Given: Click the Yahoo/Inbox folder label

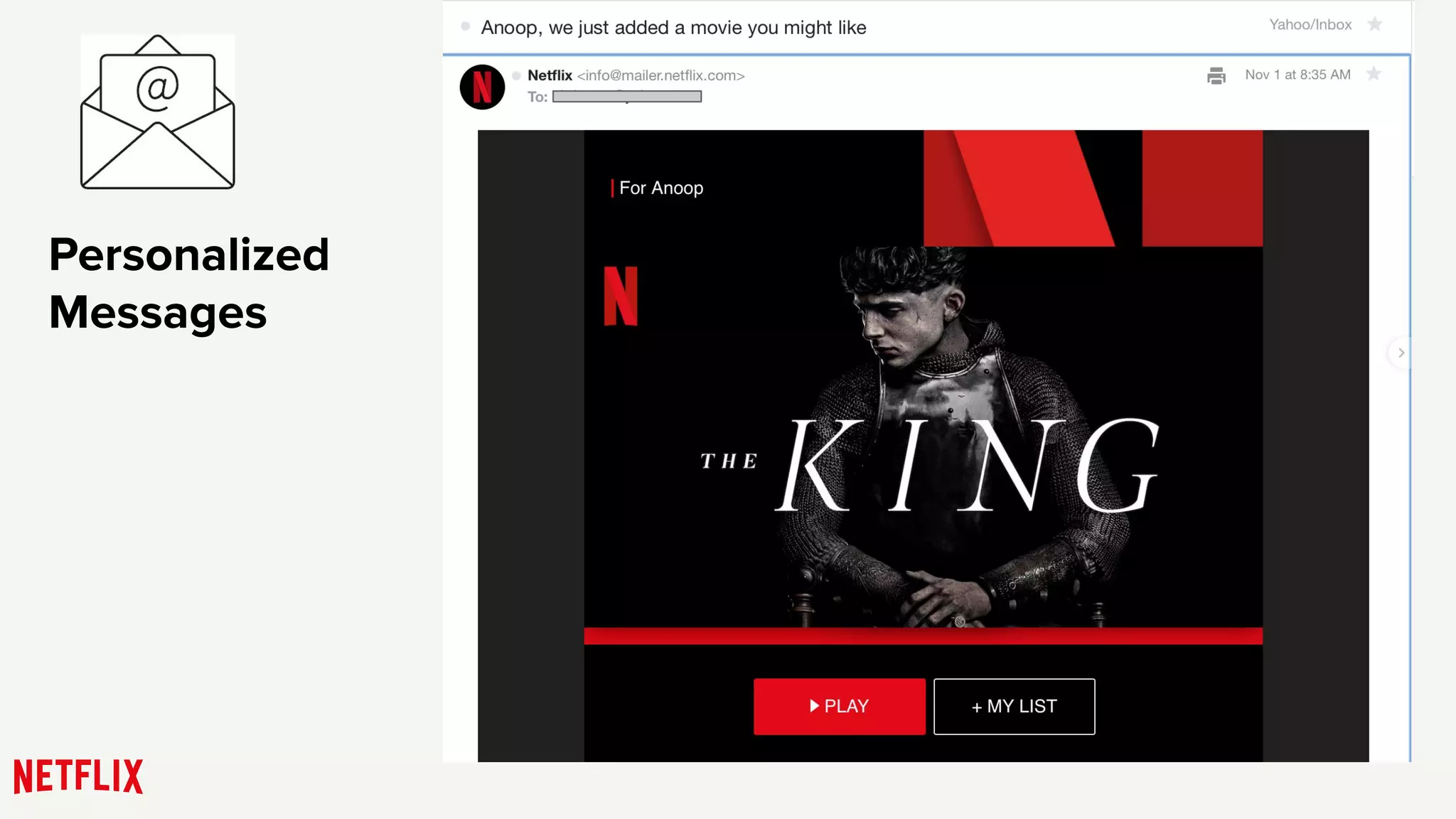Looking at the screenshot, I should point(1310,25).
